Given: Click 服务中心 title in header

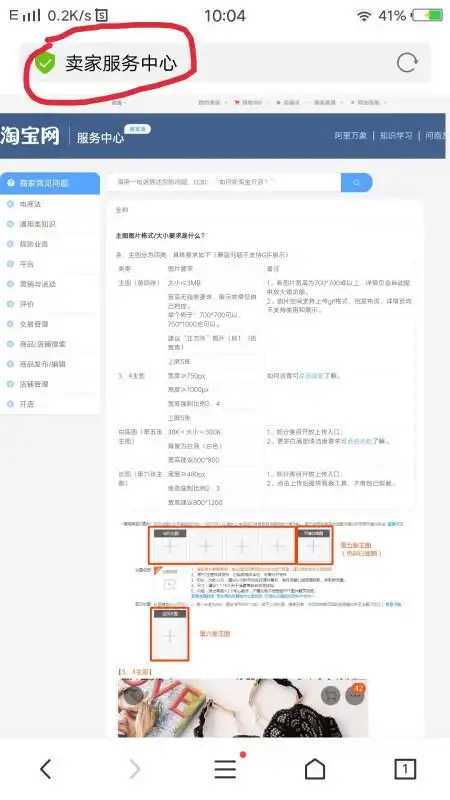Looking at the screenshot, I should click(100, 138).
